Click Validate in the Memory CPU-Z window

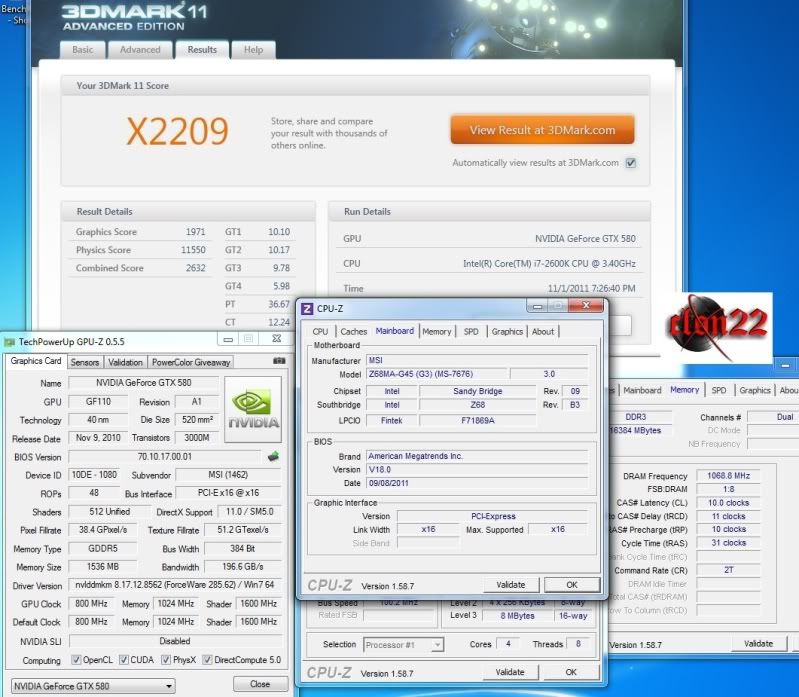758,644
